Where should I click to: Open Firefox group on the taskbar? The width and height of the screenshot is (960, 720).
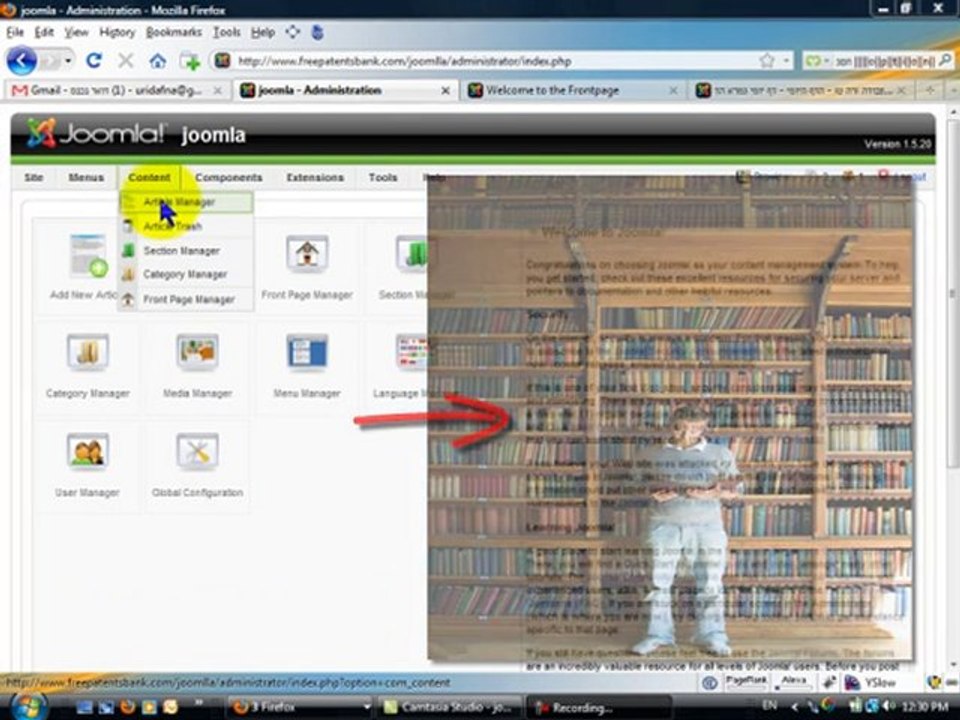[300, 707]
